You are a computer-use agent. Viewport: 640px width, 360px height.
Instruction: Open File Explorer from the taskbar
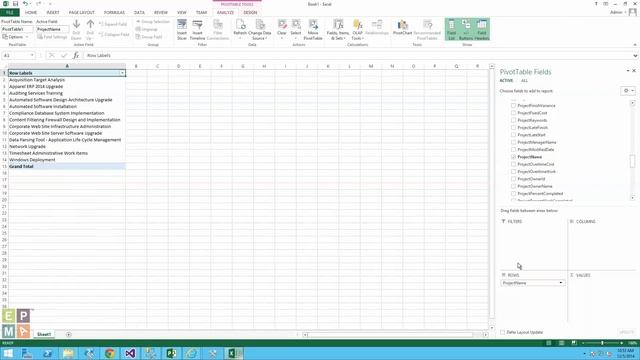point(68,353)
